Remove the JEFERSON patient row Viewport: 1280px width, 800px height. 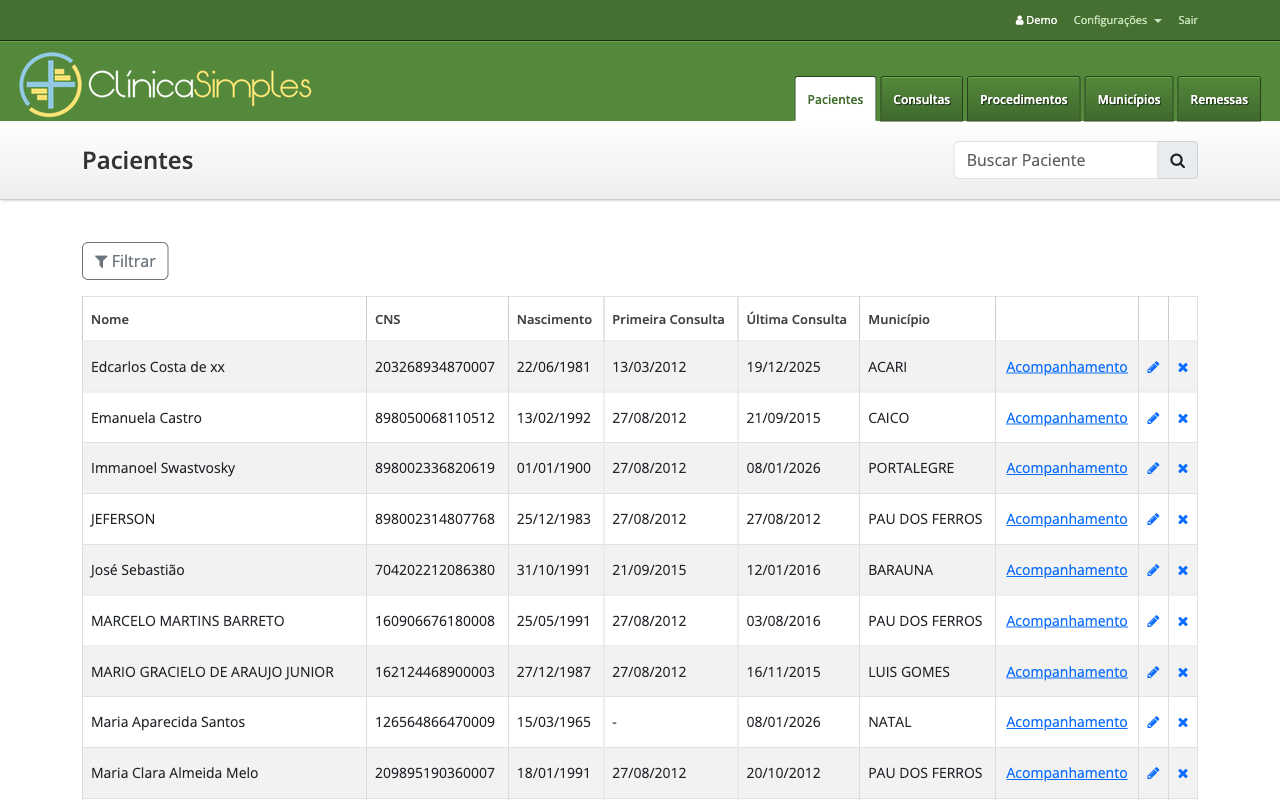click(1183, 519)
